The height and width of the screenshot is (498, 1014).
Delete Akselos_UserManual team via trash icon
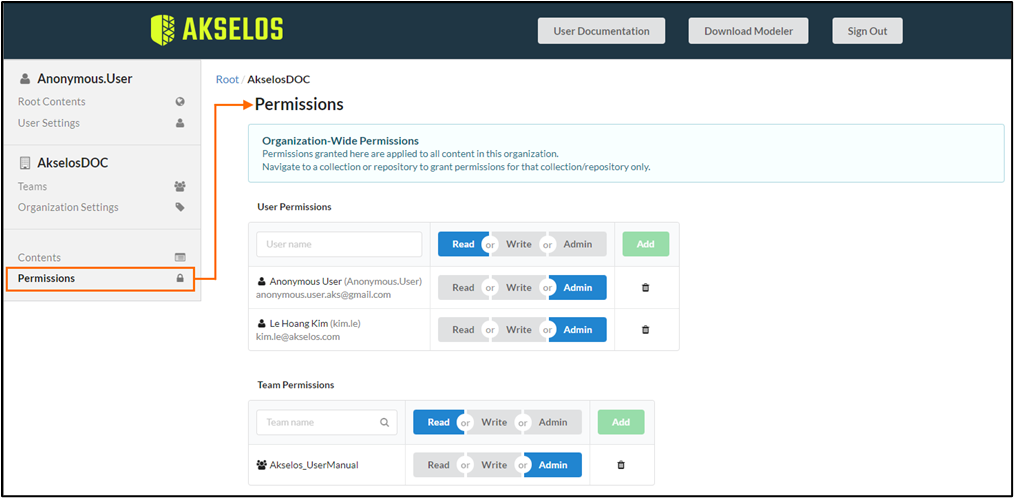pyautogui.click(x=621, y=465)
